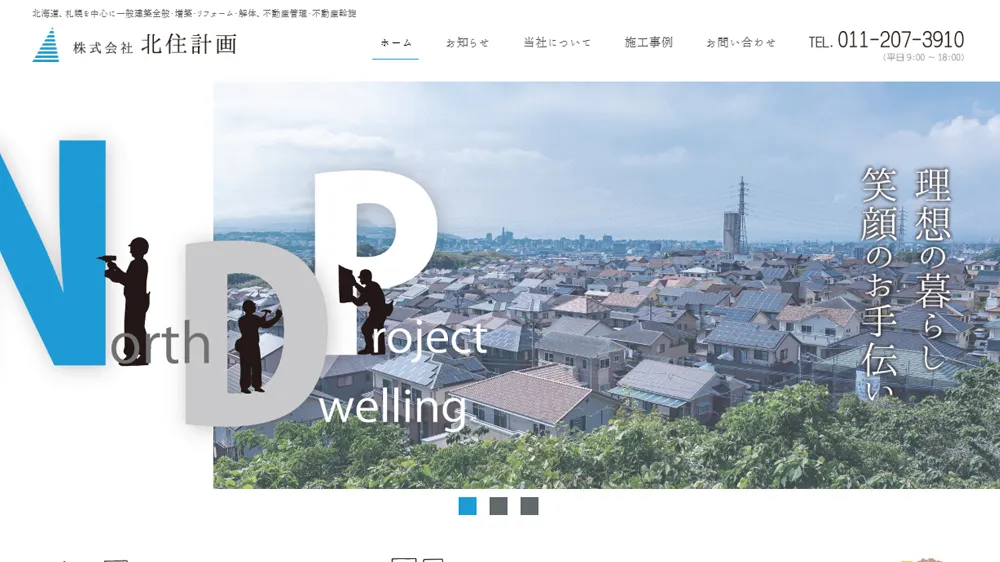1000x562 pixels.
Task: Open the ホーム navigation item
Action: pos(396,43)
